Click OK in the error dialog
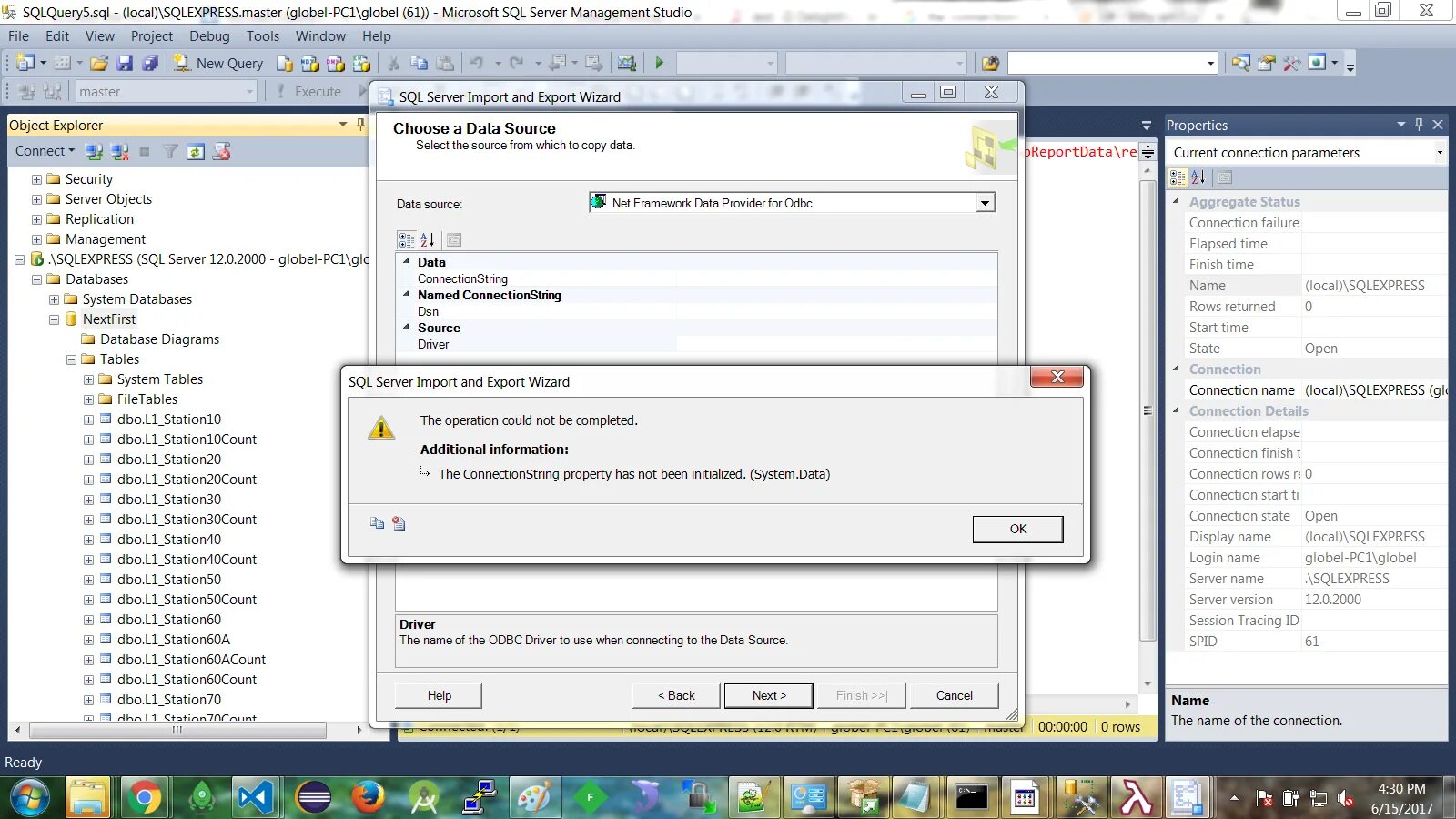The width and height of the screenshot is (1456, 819). pos(1017,529)
